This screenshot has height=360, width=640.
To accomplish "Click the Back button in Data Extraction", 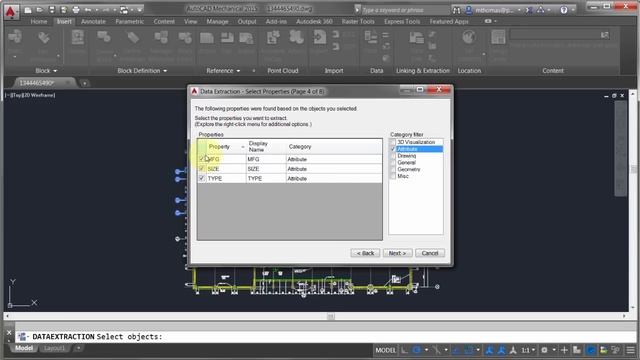I will point(365,253).
